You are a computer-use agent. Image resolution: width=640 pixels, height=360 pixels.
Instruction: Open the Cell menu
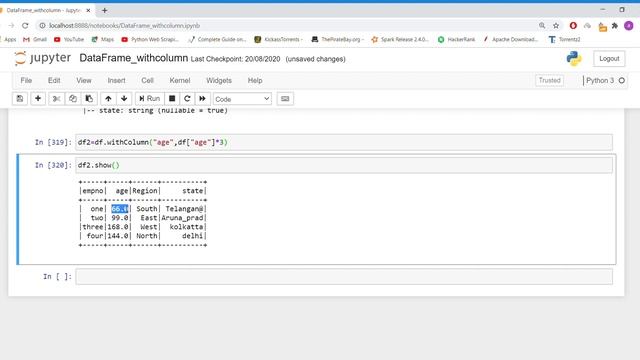point(147,80)
